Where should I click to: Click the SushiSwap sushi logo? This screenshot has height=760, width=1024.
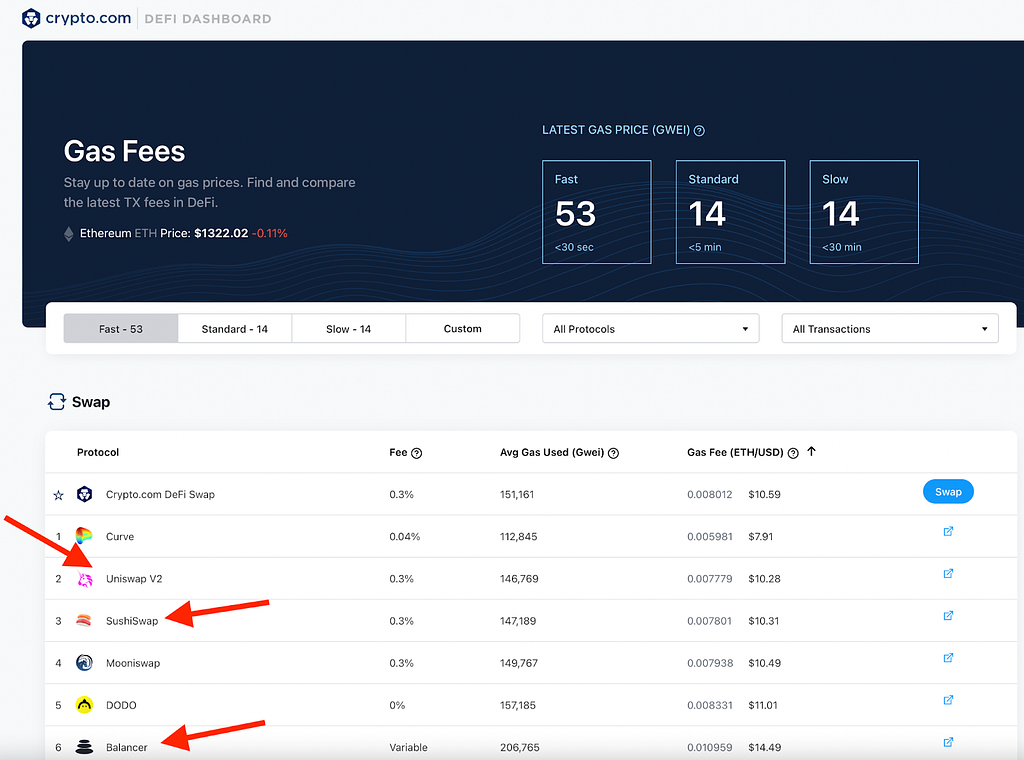84,620
